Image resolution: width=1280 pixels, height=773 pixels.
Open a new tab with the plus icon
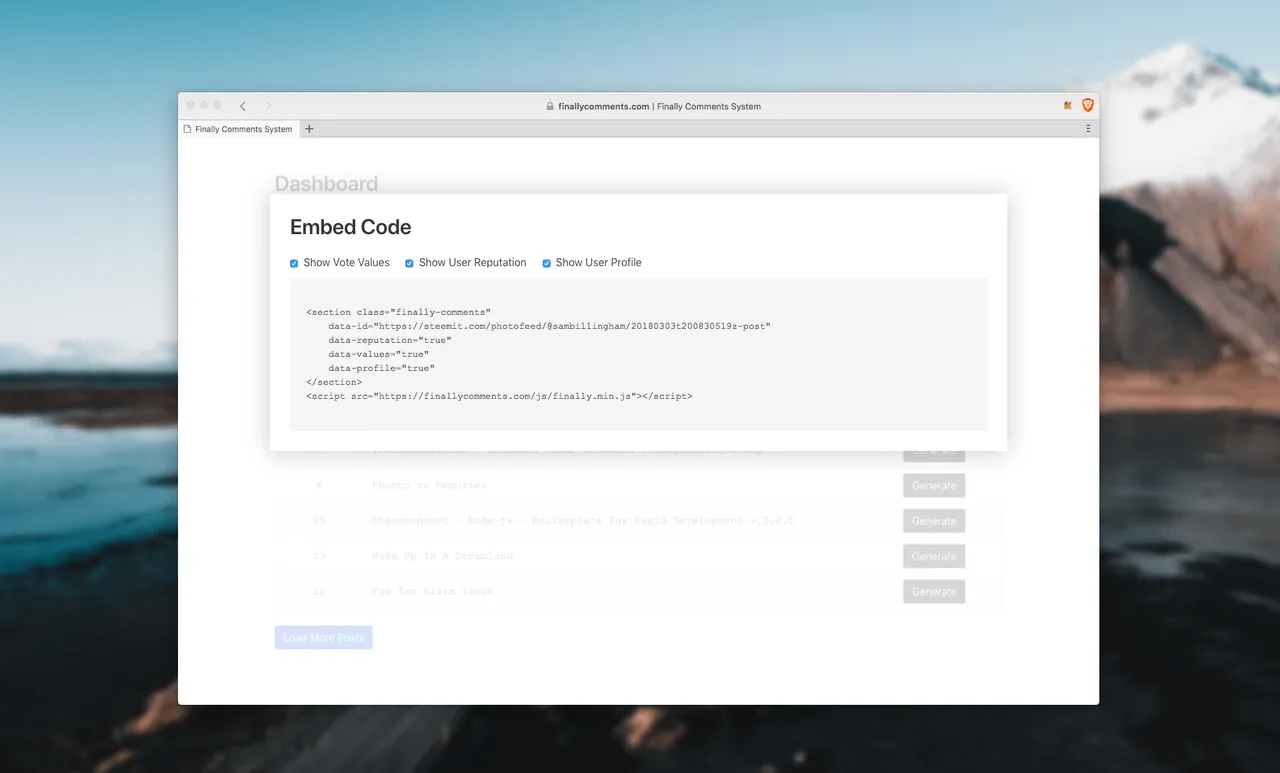pyautogui.click(x=309, y=128)
